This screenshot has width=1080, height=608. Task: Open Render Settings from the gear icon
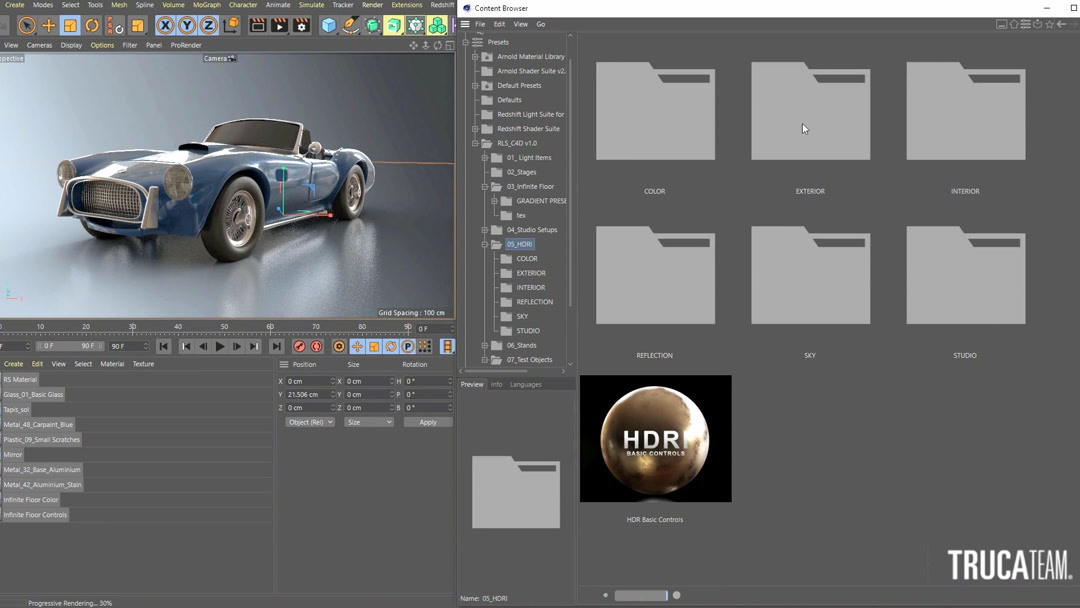click(302, 26)
